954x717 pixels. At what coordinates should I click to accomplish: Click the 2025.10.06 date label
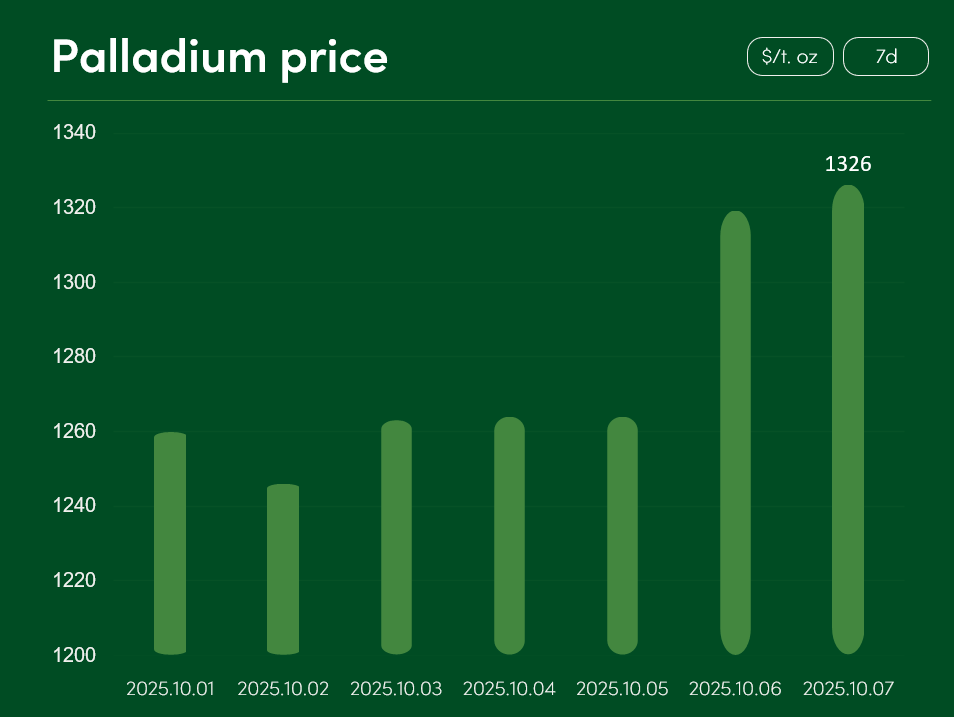click(735, 689)
